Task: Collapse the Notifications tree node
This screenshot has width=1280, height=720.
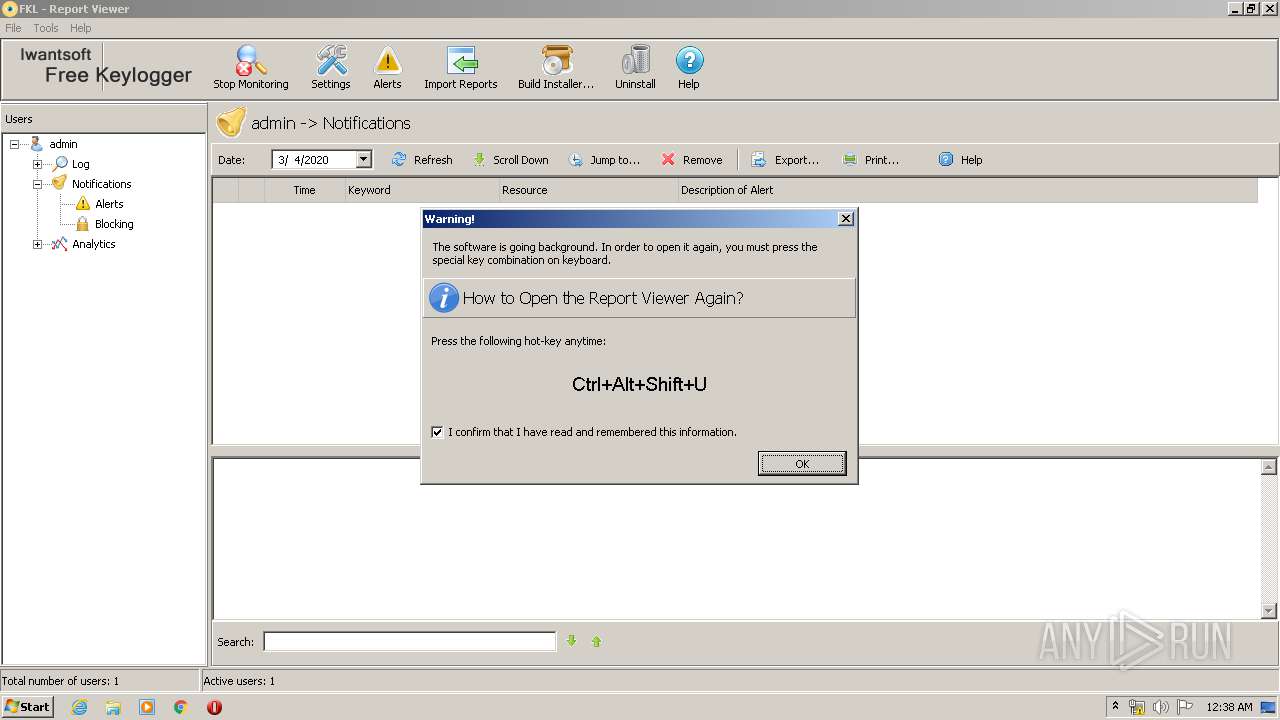Action: [37, 184]
